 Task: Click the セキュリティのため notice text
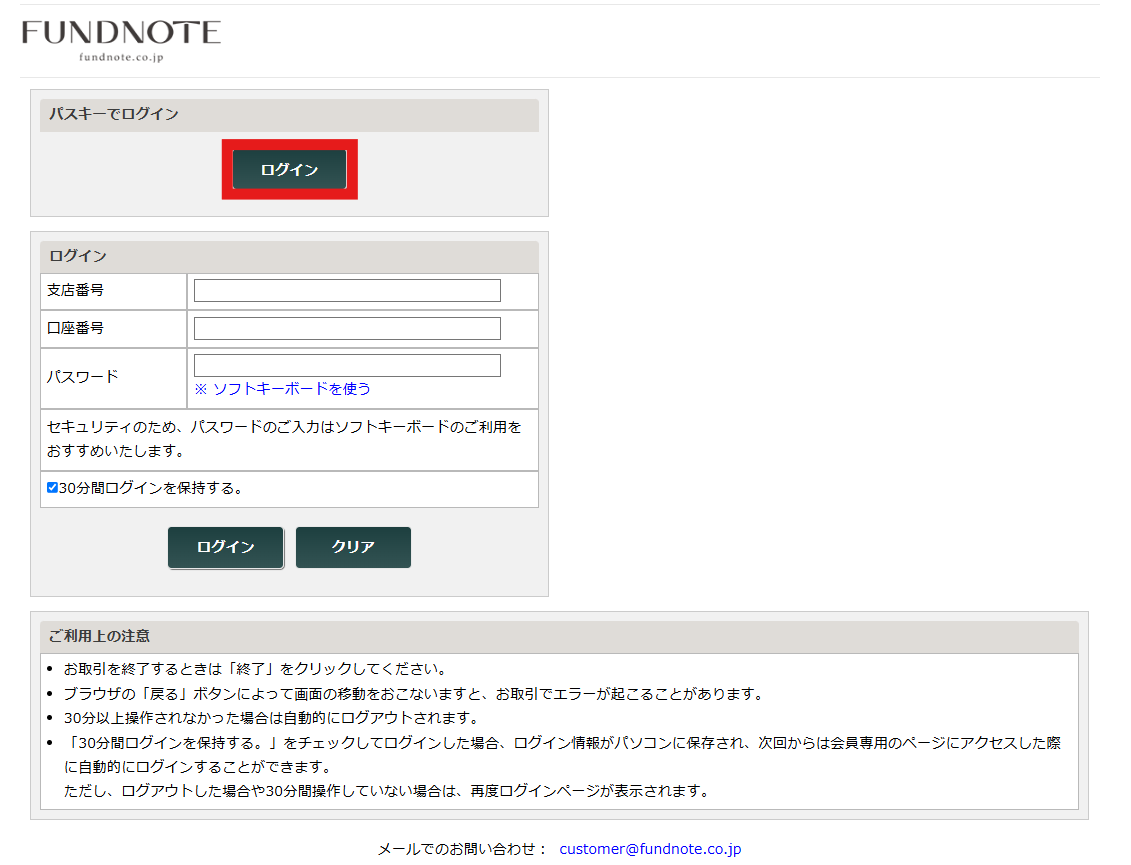tap(284, 439)
